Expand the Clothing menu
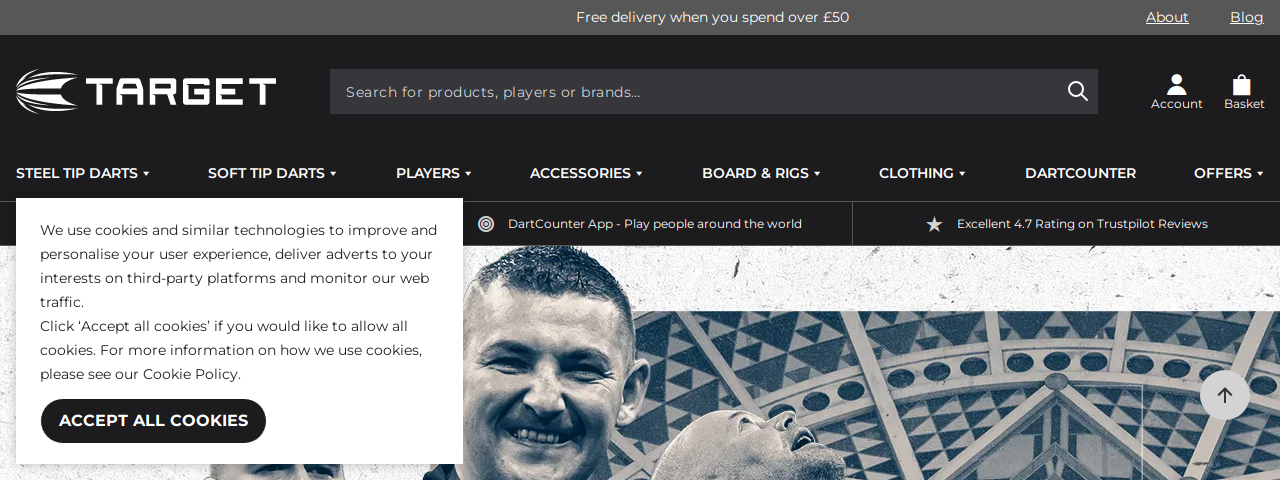Image resolution: width=1280 pixels, height=480 pixels. pos(922,173)
